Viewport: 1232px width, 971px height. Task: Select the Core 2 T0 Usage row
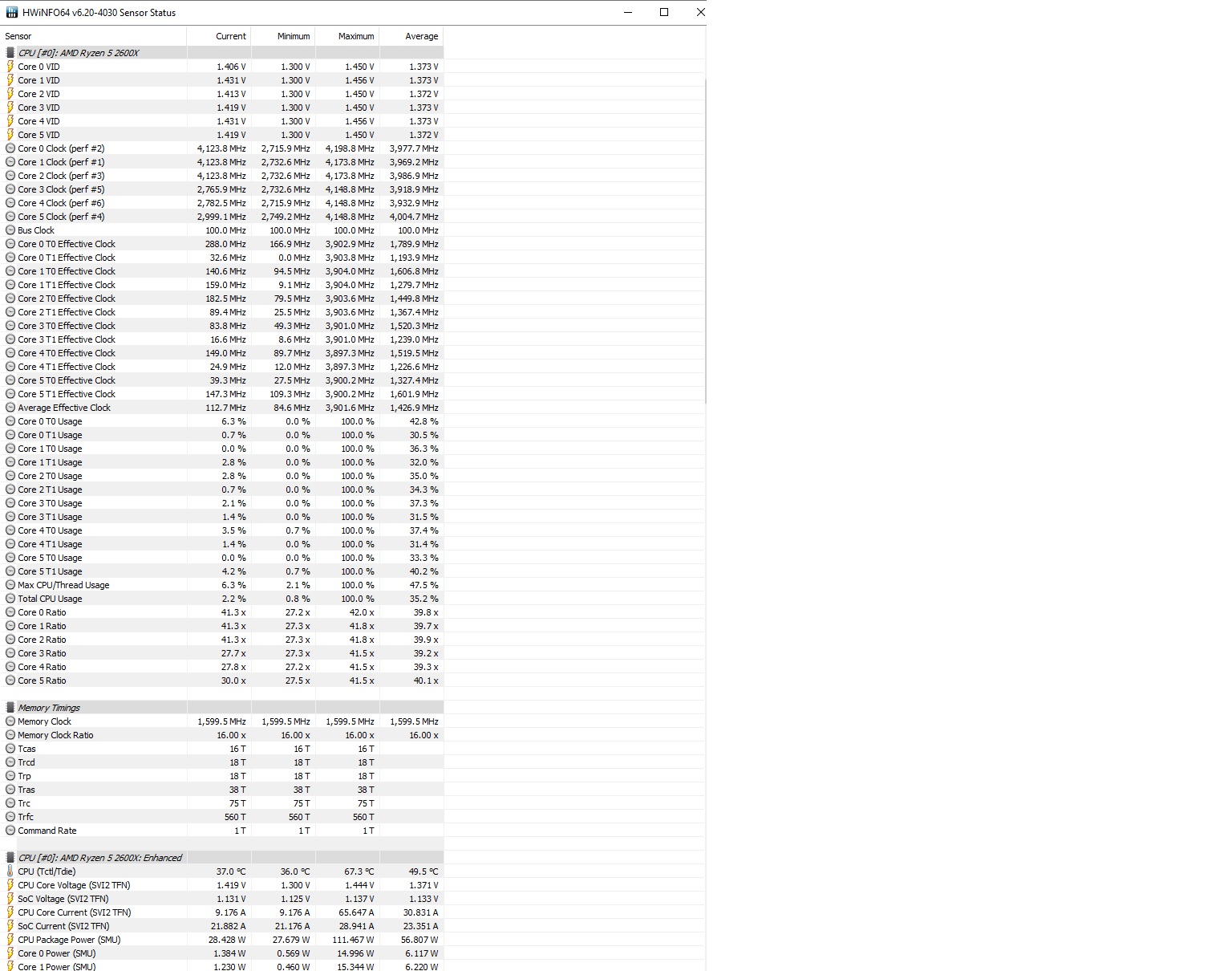pos(221,476)
